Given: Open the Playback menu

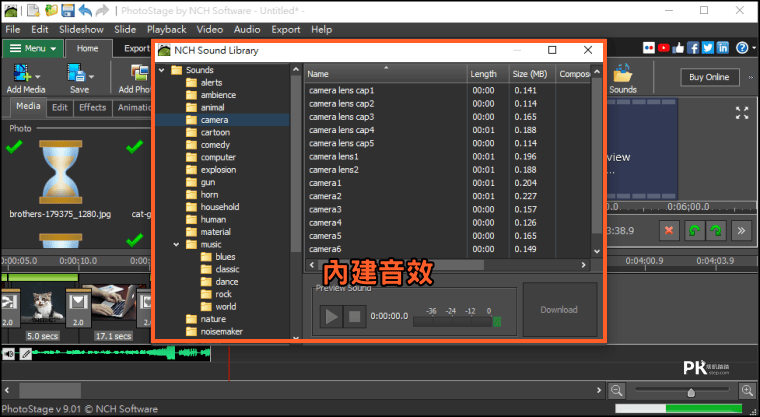Looking at the screenshot, I should [x=167, y=30].
